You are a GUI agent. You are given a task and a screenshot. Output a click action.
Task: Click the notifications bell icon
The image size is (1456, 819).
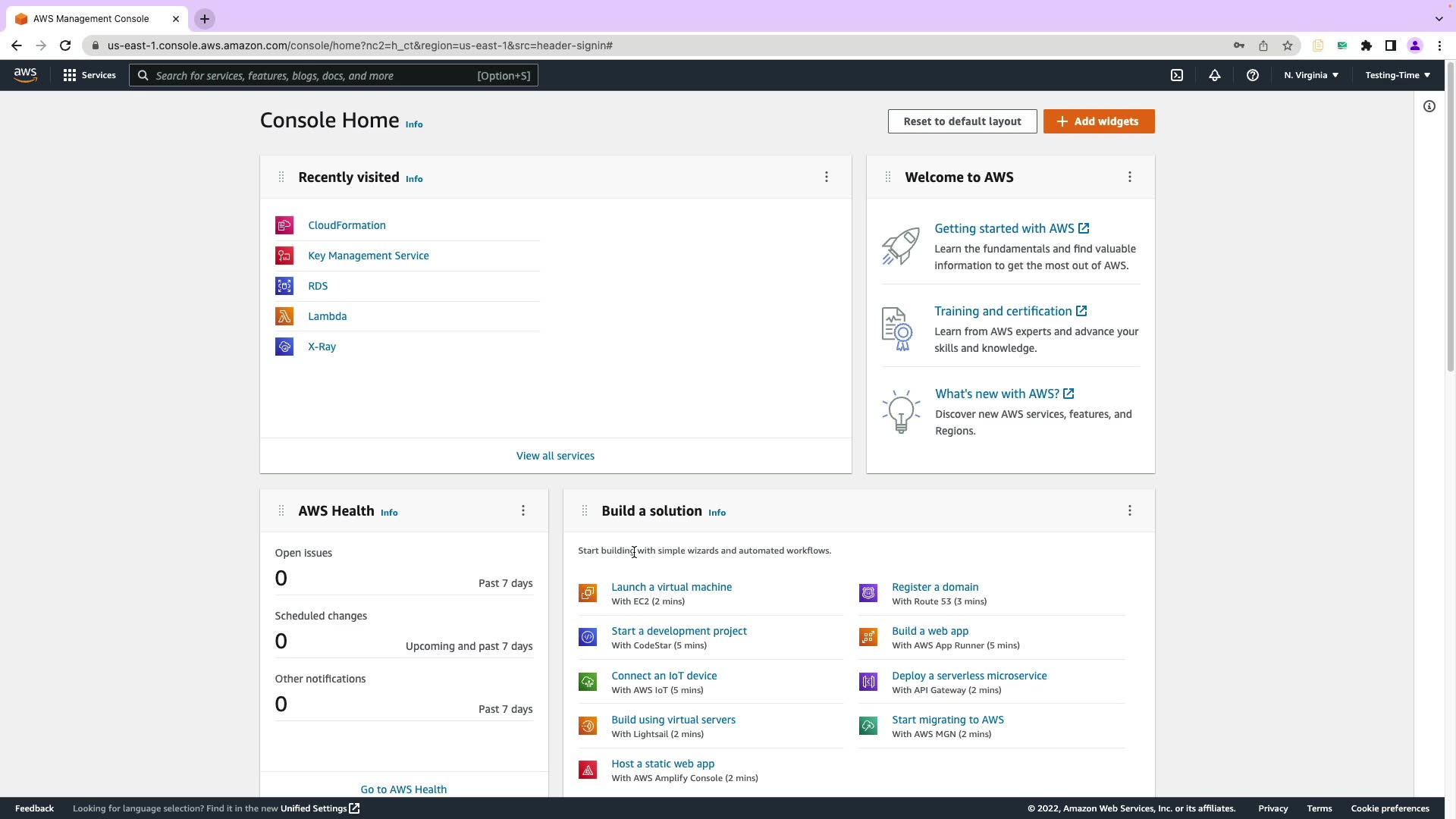tap(1214, 75)
